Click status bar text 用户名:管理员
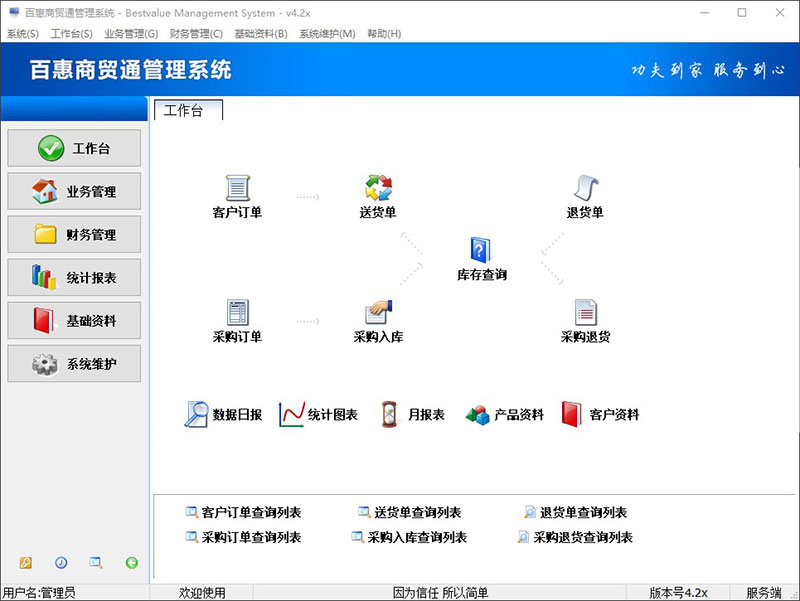 click(x=39, y=593)
